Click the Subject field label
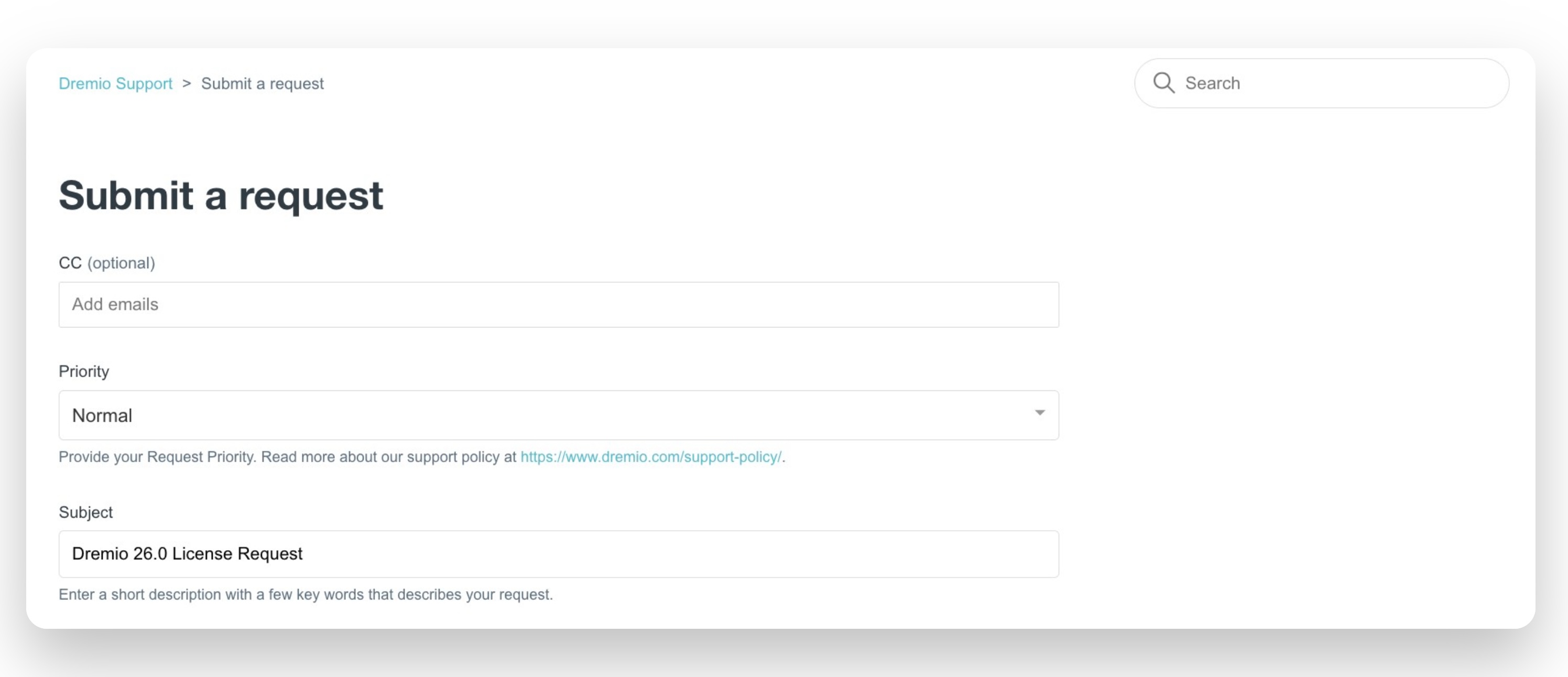This screenshot has height=677, width=1568. click(85, 512)
